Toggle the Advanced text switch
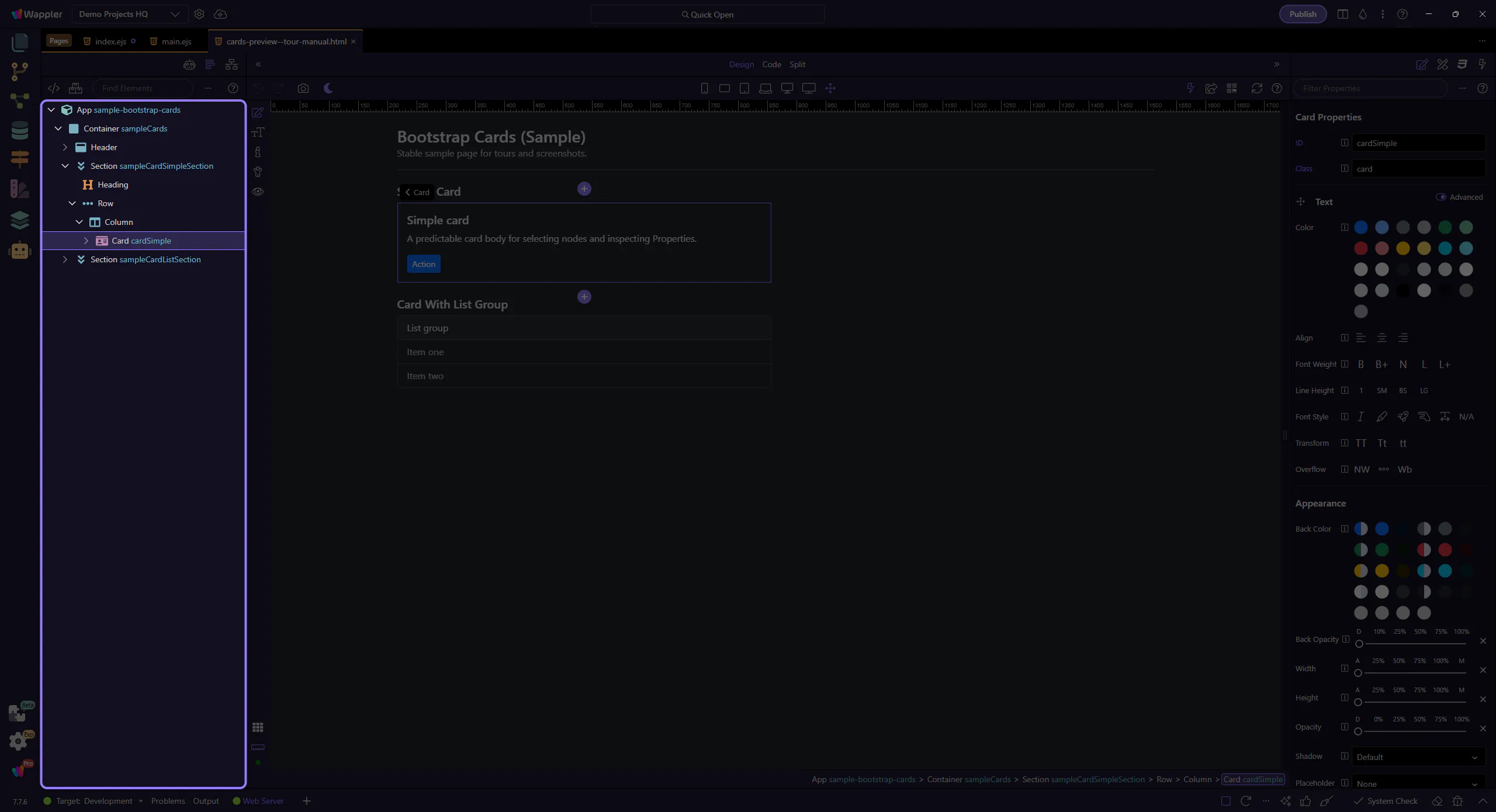Screen dimensions: 1496x812 pos(1441,197)
